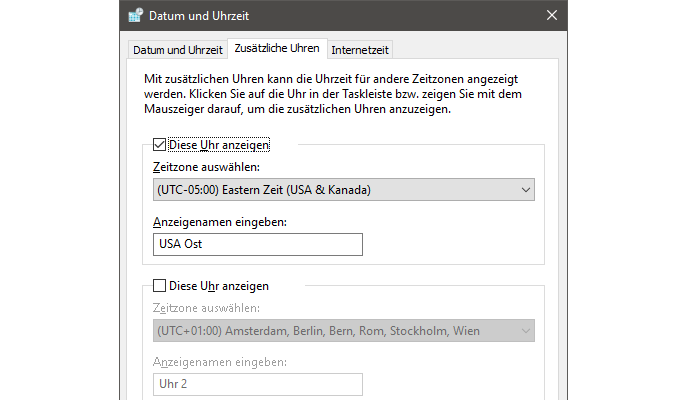Focus the Uhr 2 display name field
The image size is (688, 400).
(x=257, y=384)
